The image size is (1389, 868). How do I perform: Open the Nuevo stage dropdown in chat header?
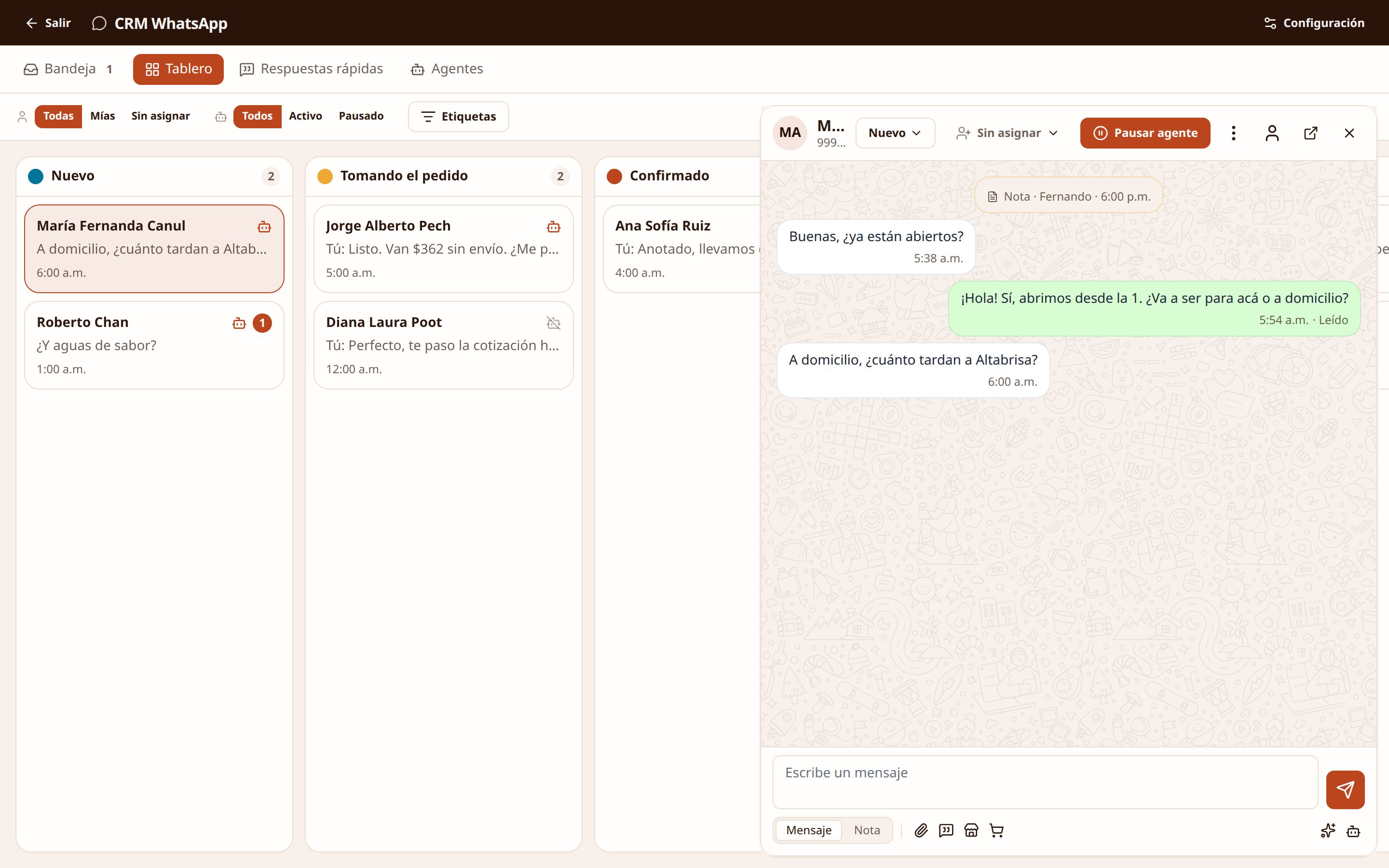[895, 133]
